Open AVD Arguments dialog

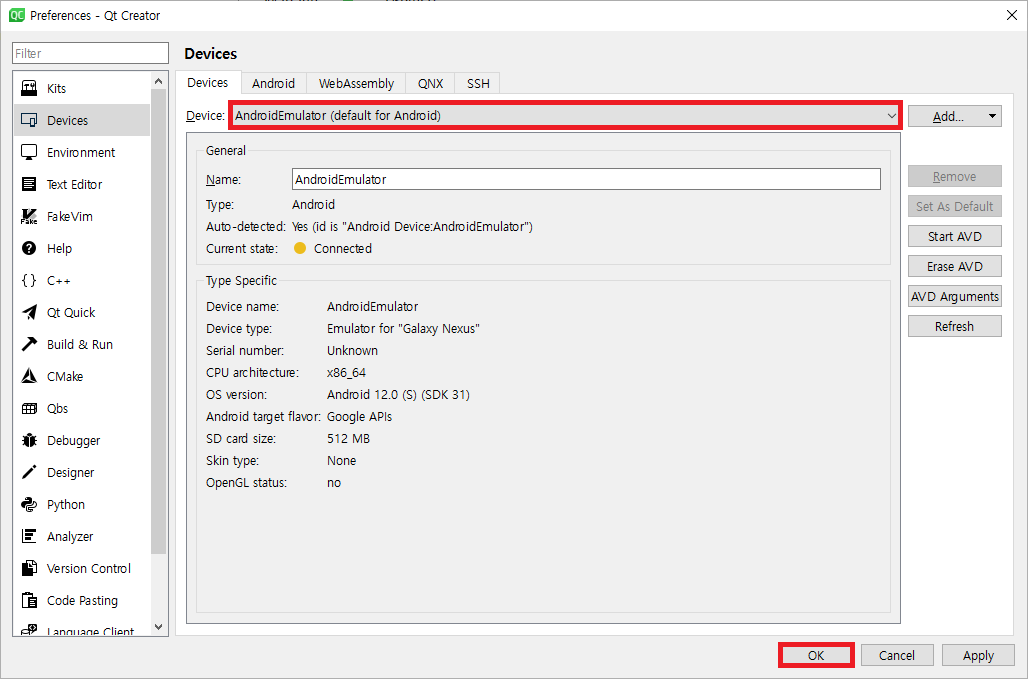pos(955,296)
